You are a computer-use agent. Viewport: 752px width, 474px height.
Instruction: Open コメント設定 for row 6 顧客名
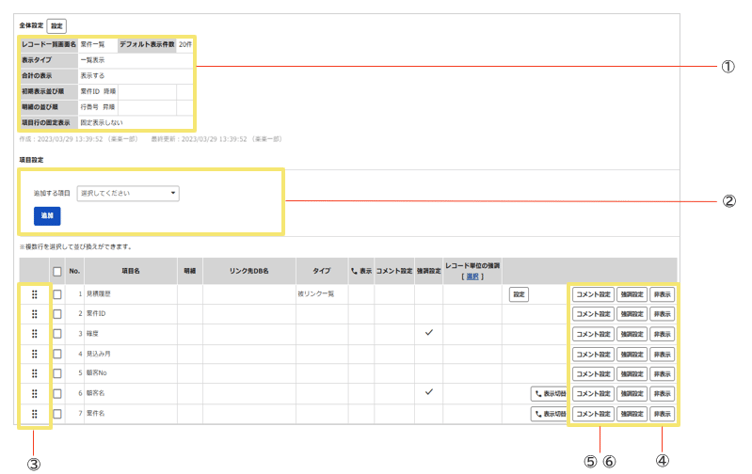tap(593, 394)
